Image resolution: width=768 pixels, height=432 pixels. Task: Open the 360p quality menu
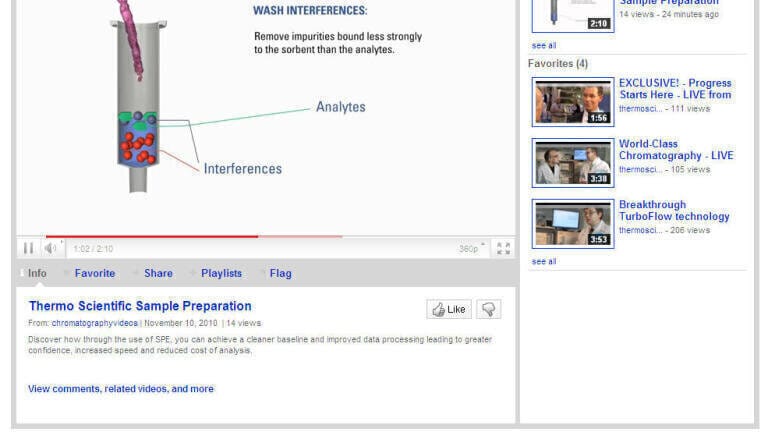pos(471,248)
